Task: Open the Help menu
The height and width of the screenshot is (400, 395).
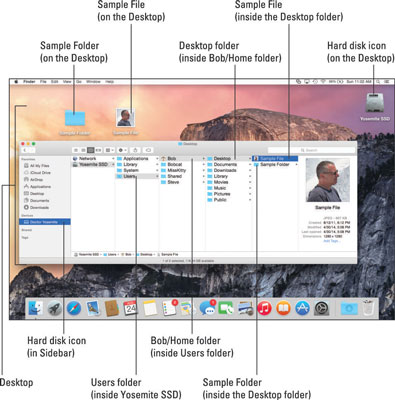Action: pyautogui.click(x=110, y=82)
